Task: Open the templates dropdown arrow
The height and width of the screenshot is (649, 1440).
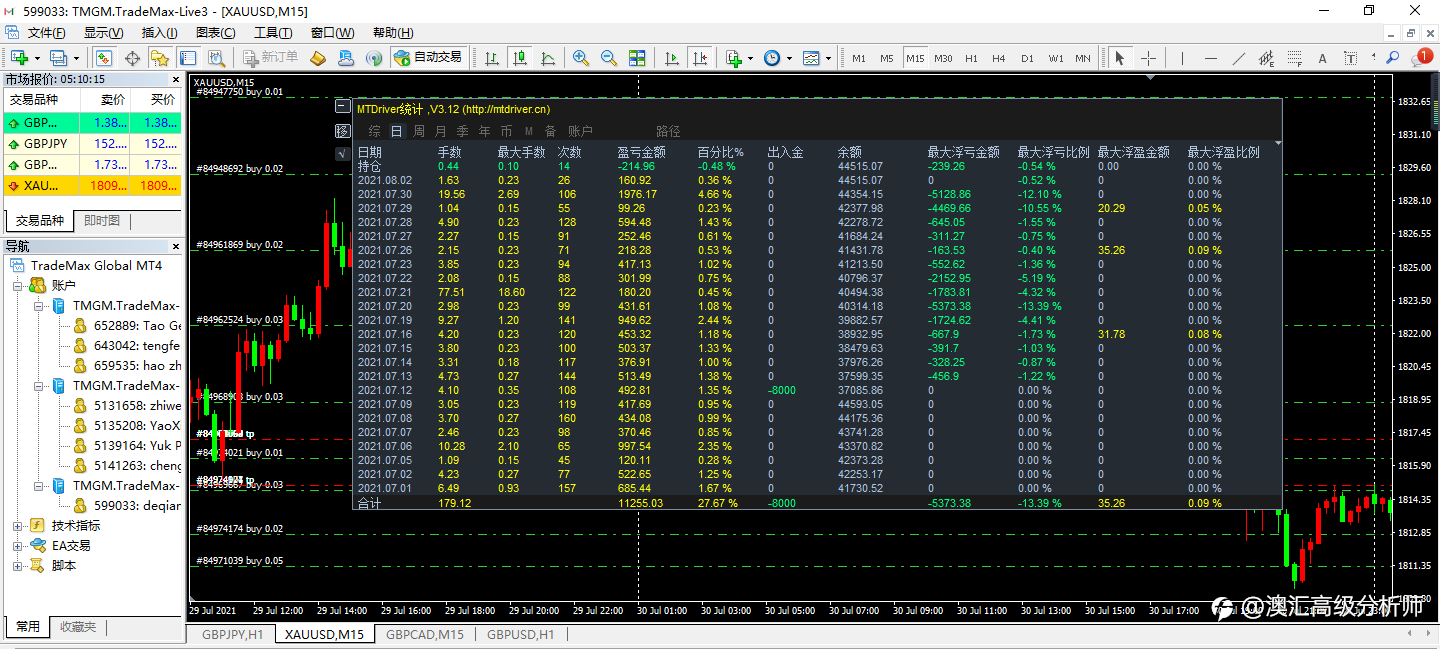Action: pos(828,58)
